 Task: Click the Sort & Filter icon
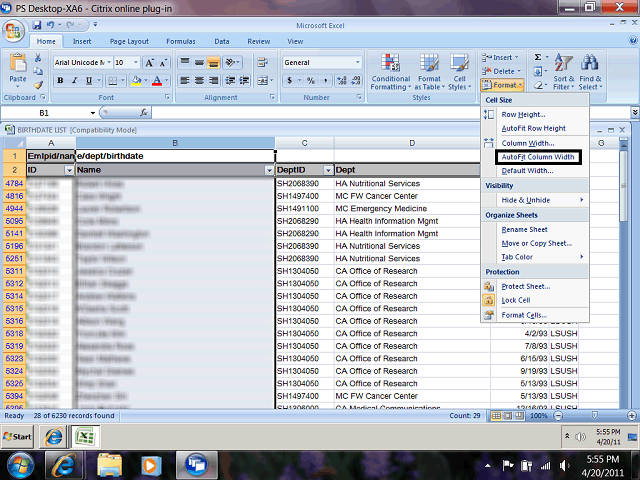tap(563, 70)
